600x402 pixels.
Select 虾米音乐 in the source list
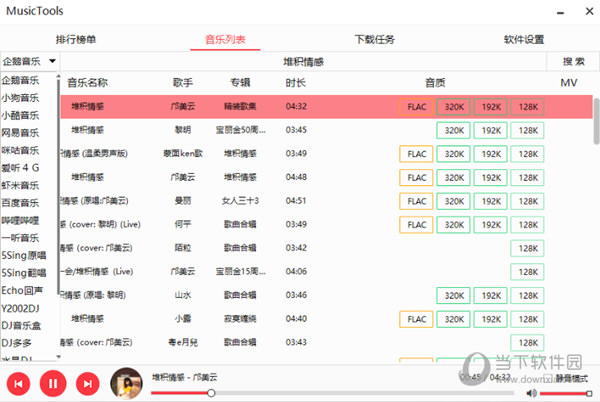tap(20, 185)
